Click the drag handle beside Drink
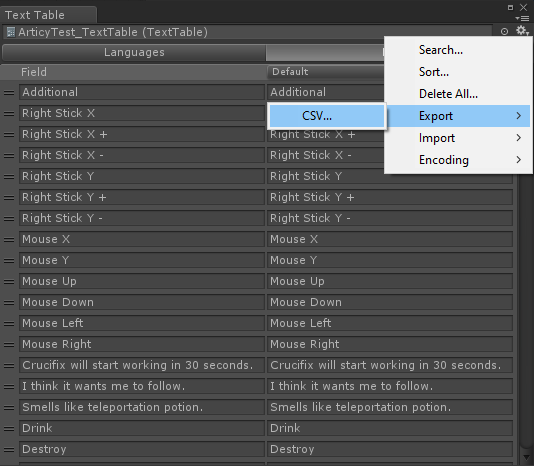 click(9, 429)
